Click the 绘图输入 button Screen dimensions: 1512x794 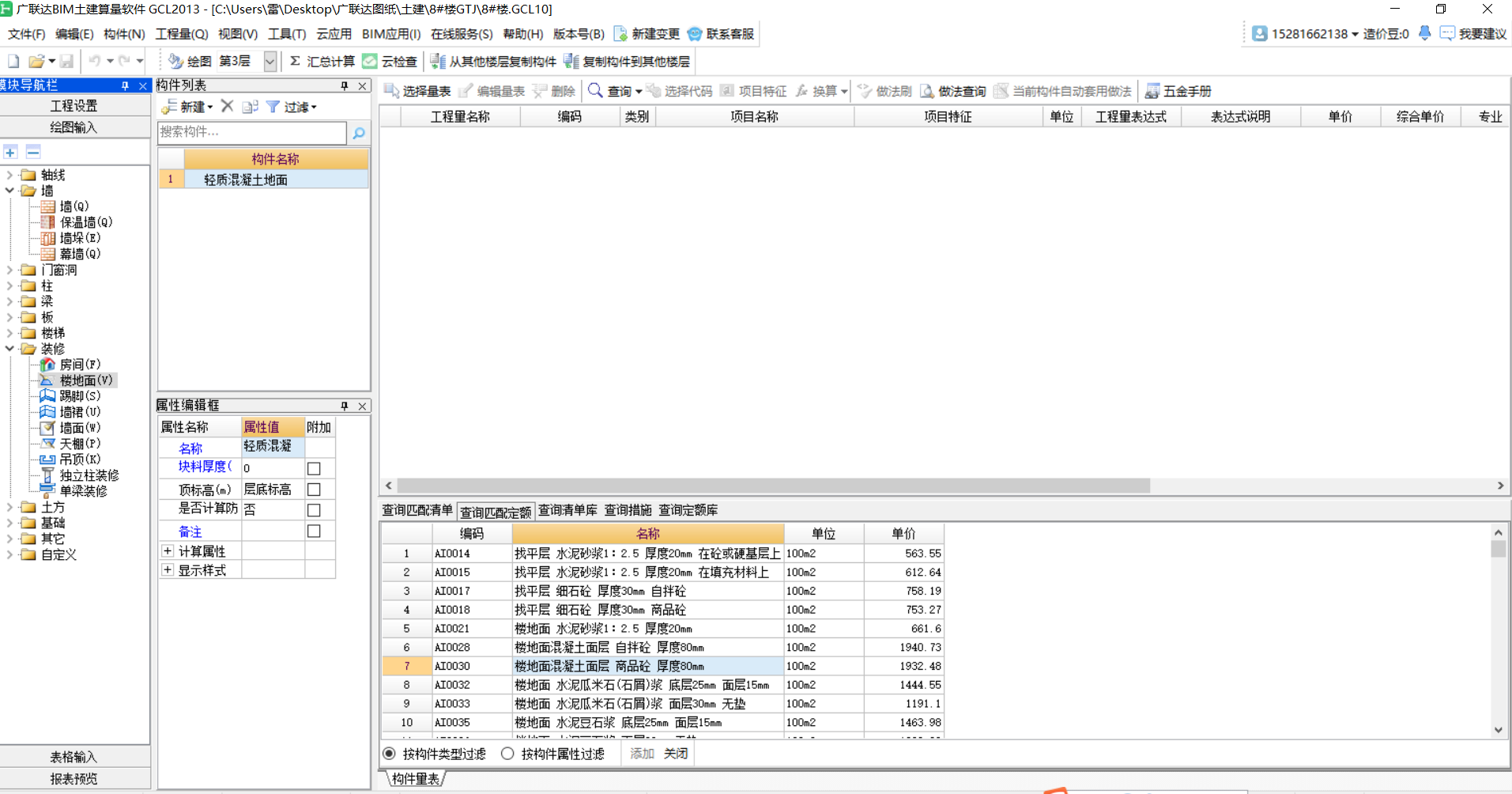coord(74,127)
